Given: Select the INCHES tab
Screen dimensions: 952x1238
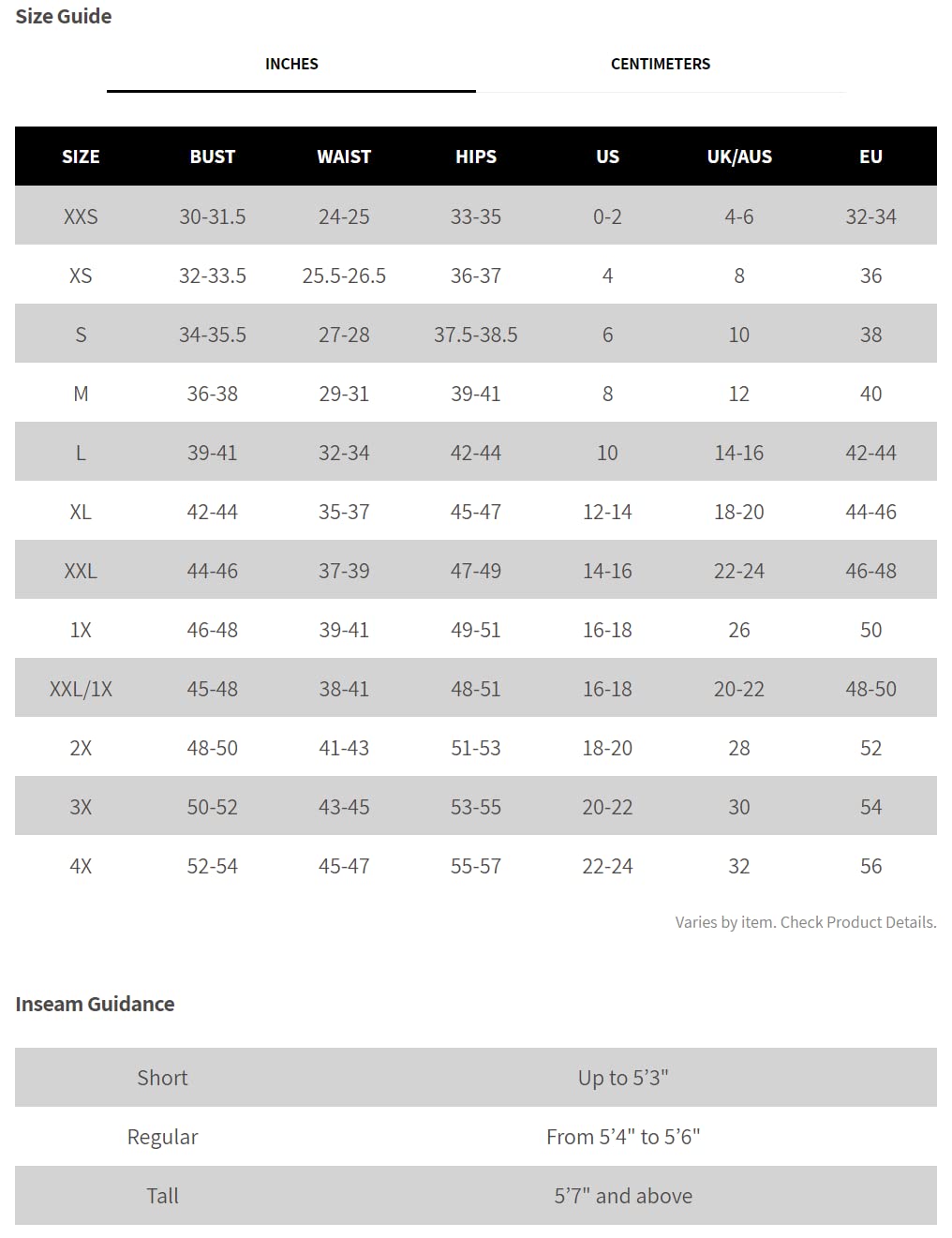Looking at the screenshot, I should [291, 64].
